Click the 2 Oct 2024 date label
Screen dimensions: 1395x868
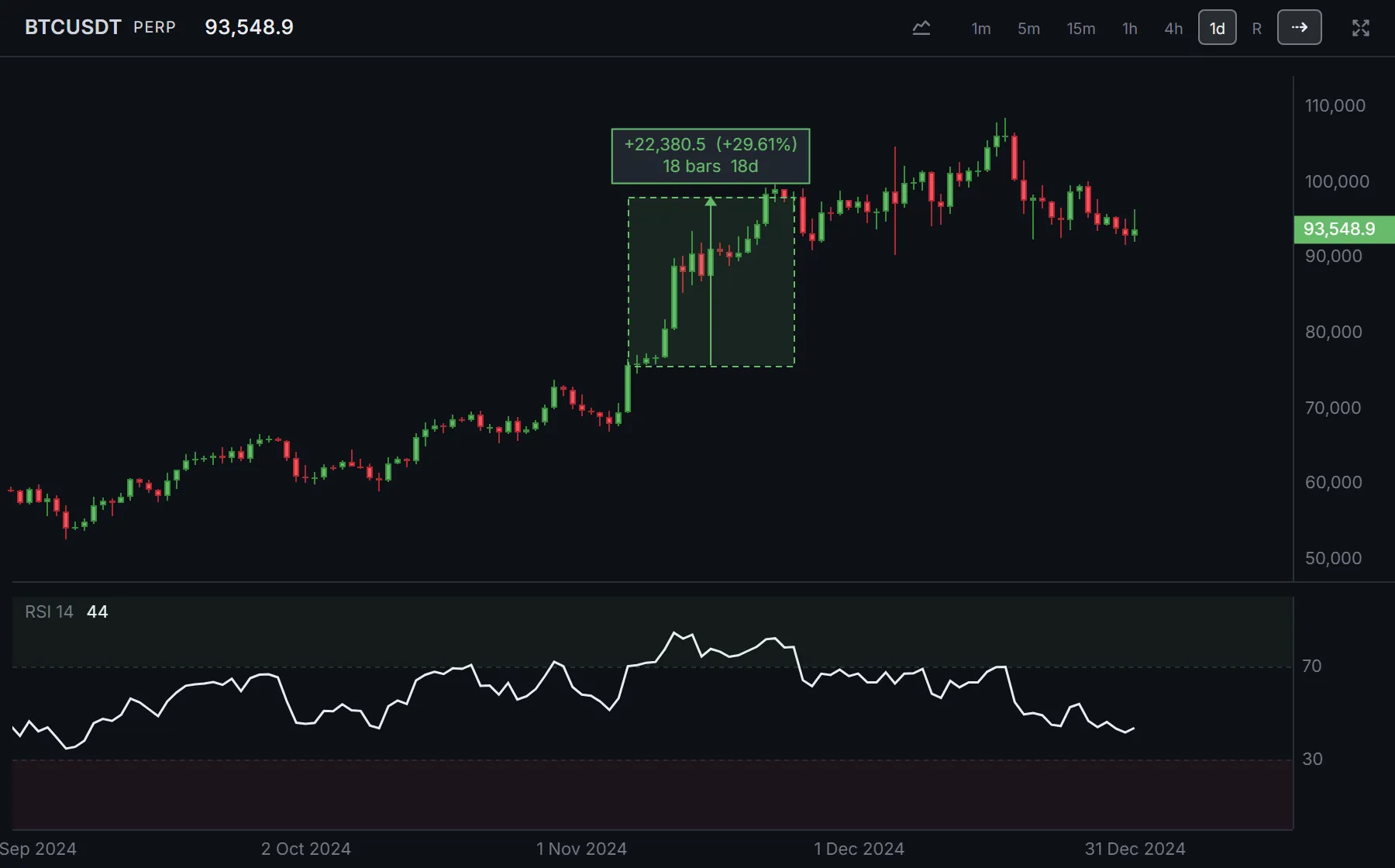306,849
